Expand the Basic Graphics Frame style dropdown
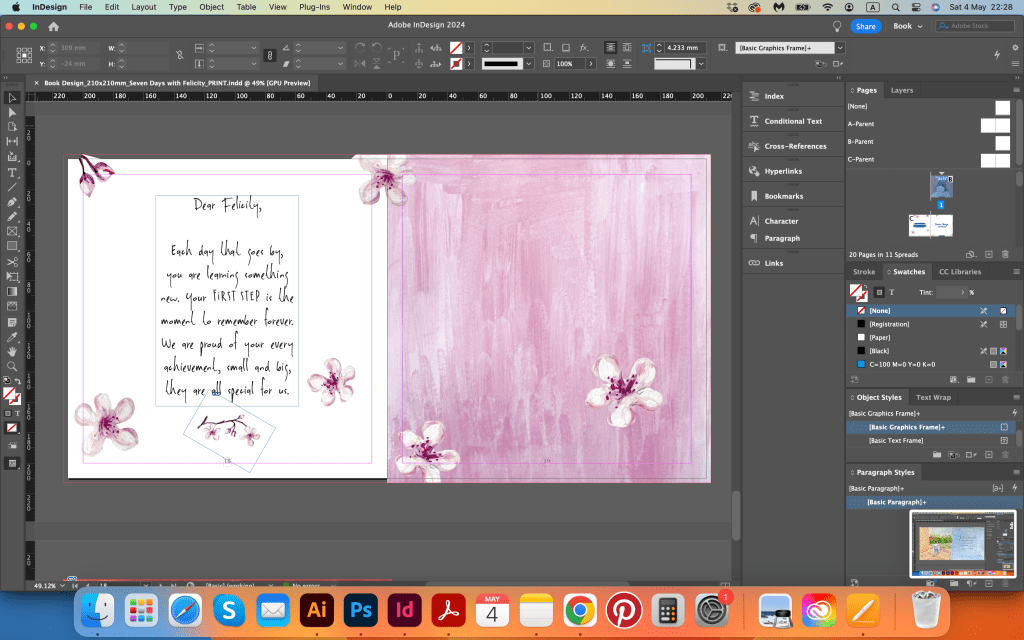The image size is (1024, 640). coord(840,48)
